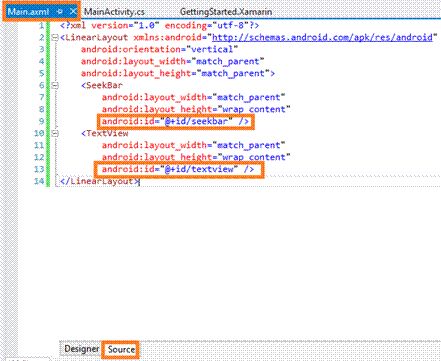Collapse the LinearLayout element on line 2
Image resolution: width=441 pixels, height=361 pixels.
[x=55, y=37]
